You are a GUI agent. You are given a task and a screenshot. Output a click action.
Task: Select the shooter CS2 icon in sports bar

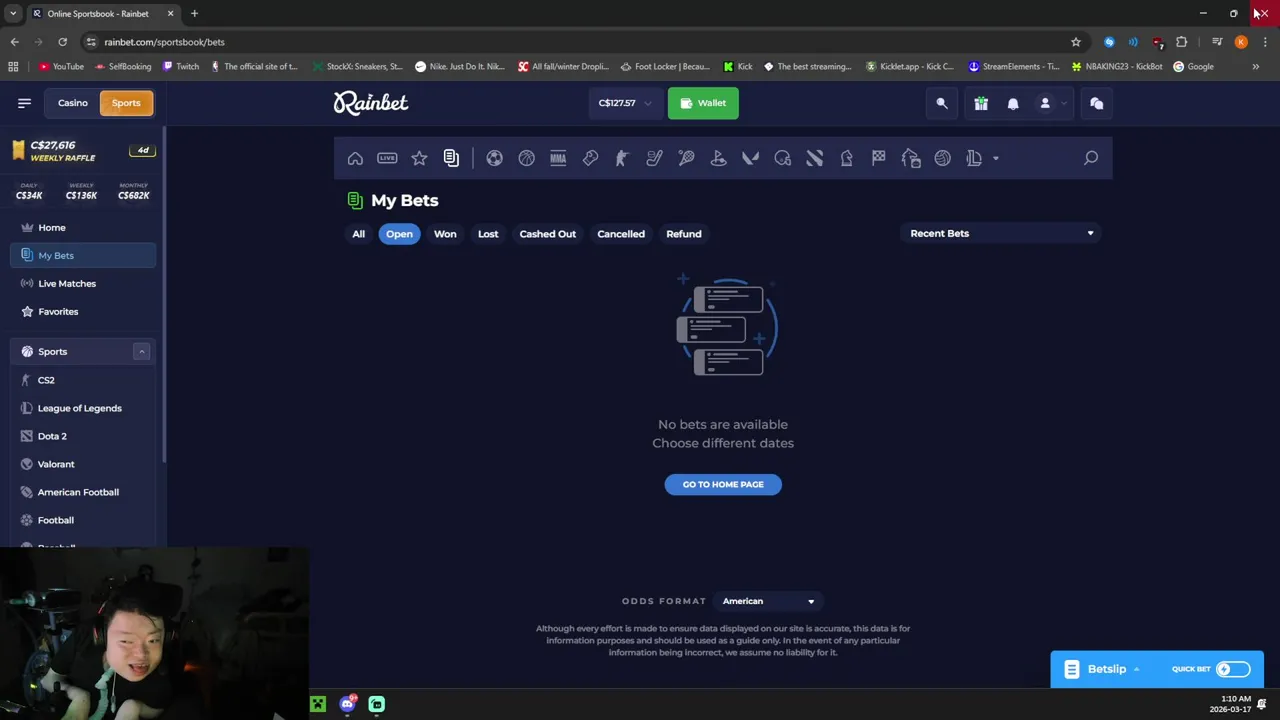pyautogui.click(x=622, y=158)
